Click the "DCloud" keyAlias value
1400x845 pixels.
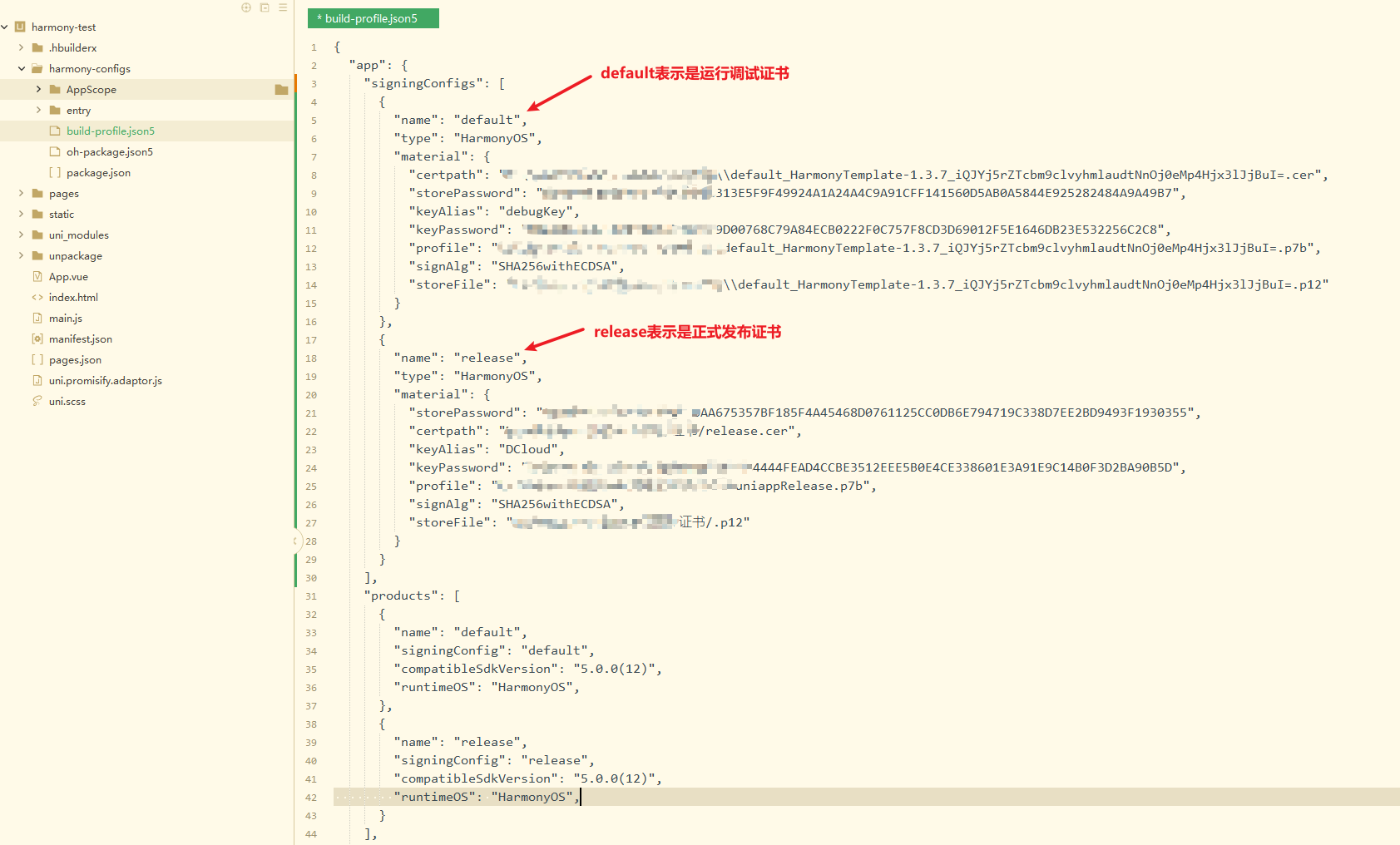528,449
